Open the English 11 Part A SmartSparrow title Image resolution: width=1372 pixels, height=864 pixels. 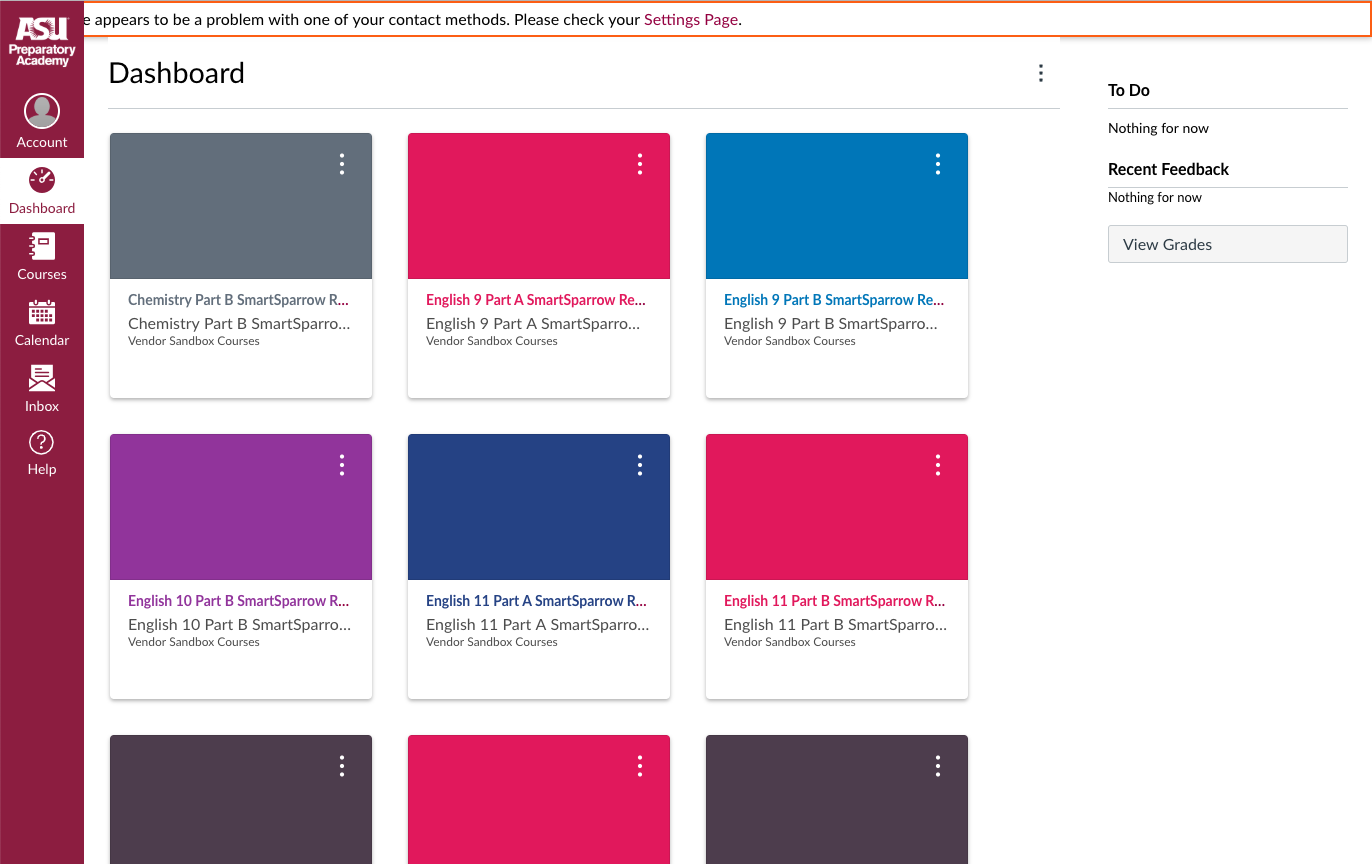click(537, 601)
